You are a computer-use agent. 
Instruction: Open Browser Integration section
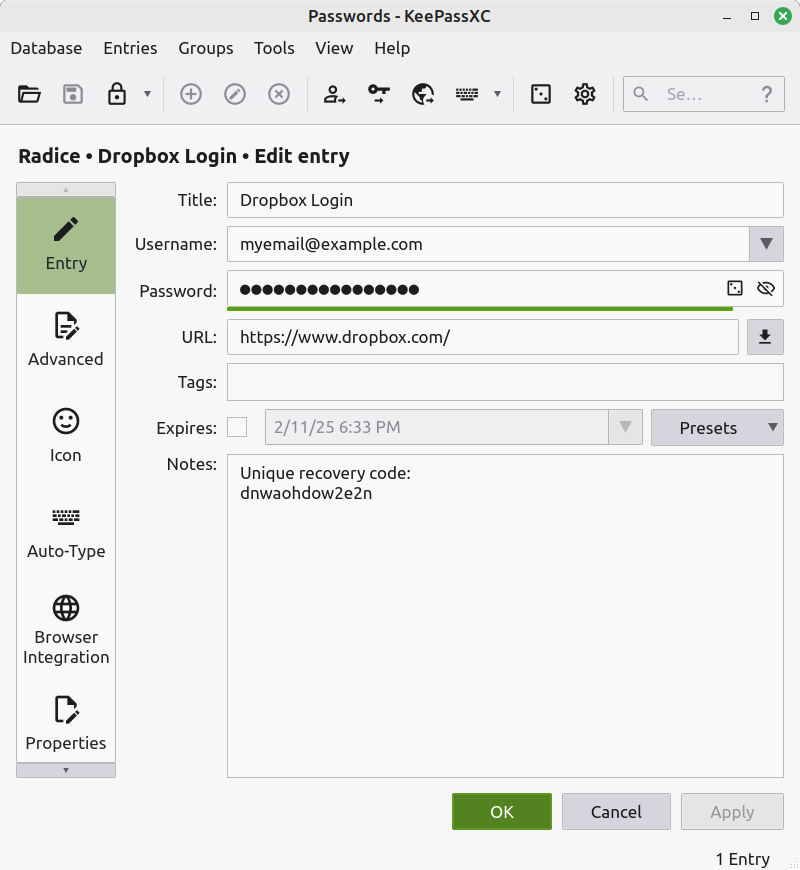point(66,630)
